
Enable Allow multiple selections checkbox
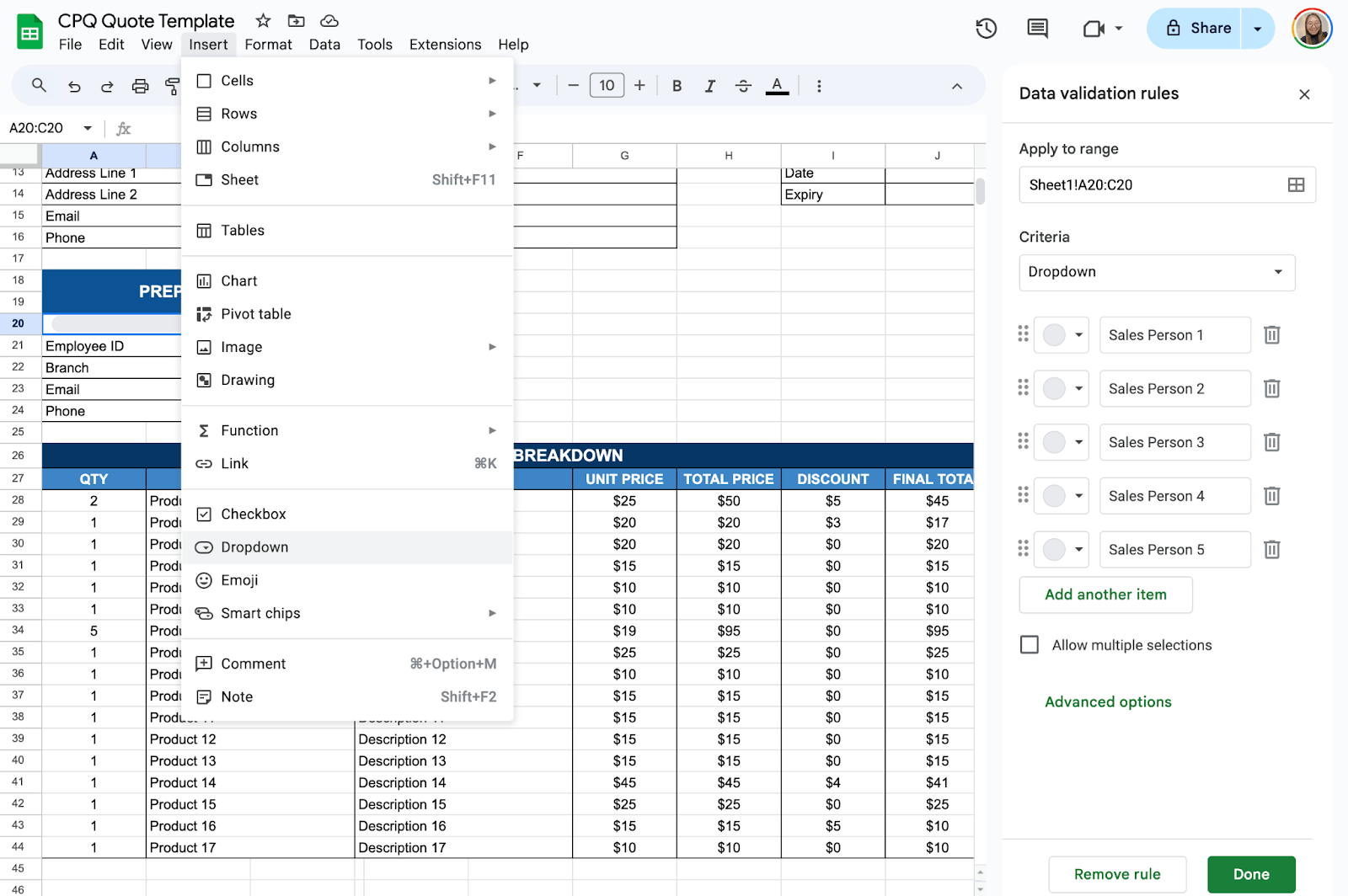pyautogui.click(x=1030, y=645)
